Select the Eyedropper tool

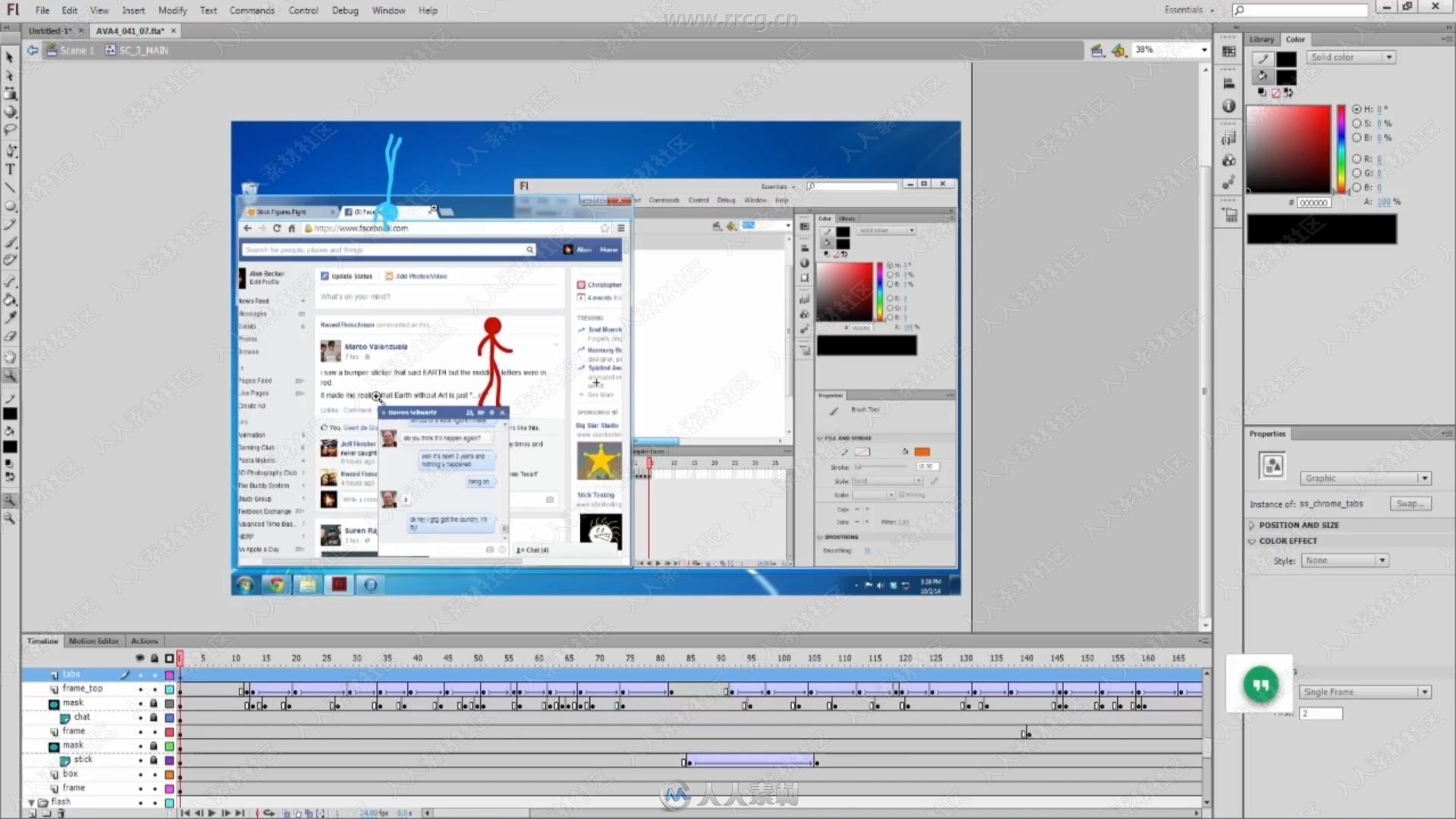click(10, 318)
